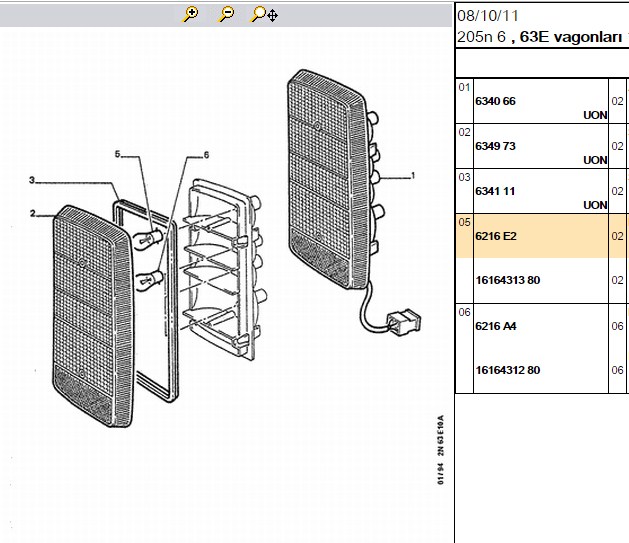Click callout number 1 on diagram

413,176
